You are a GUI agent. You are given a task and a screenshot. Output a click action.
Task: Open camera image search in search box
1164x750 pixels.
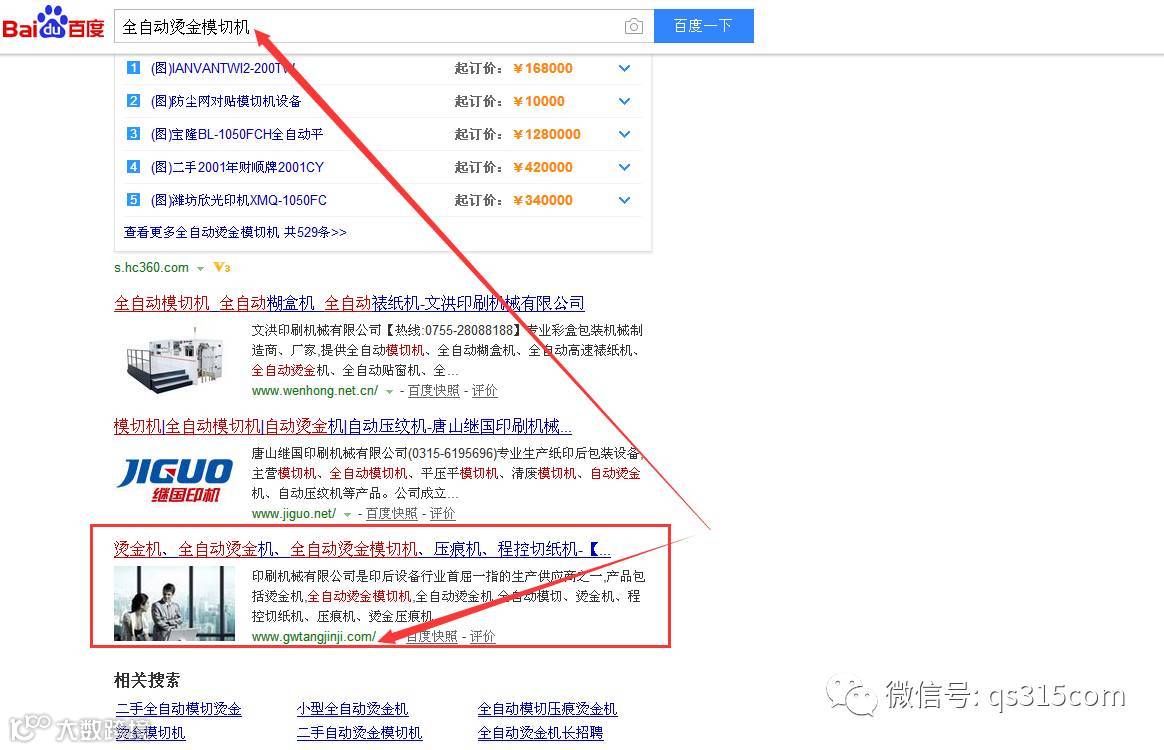633,27
